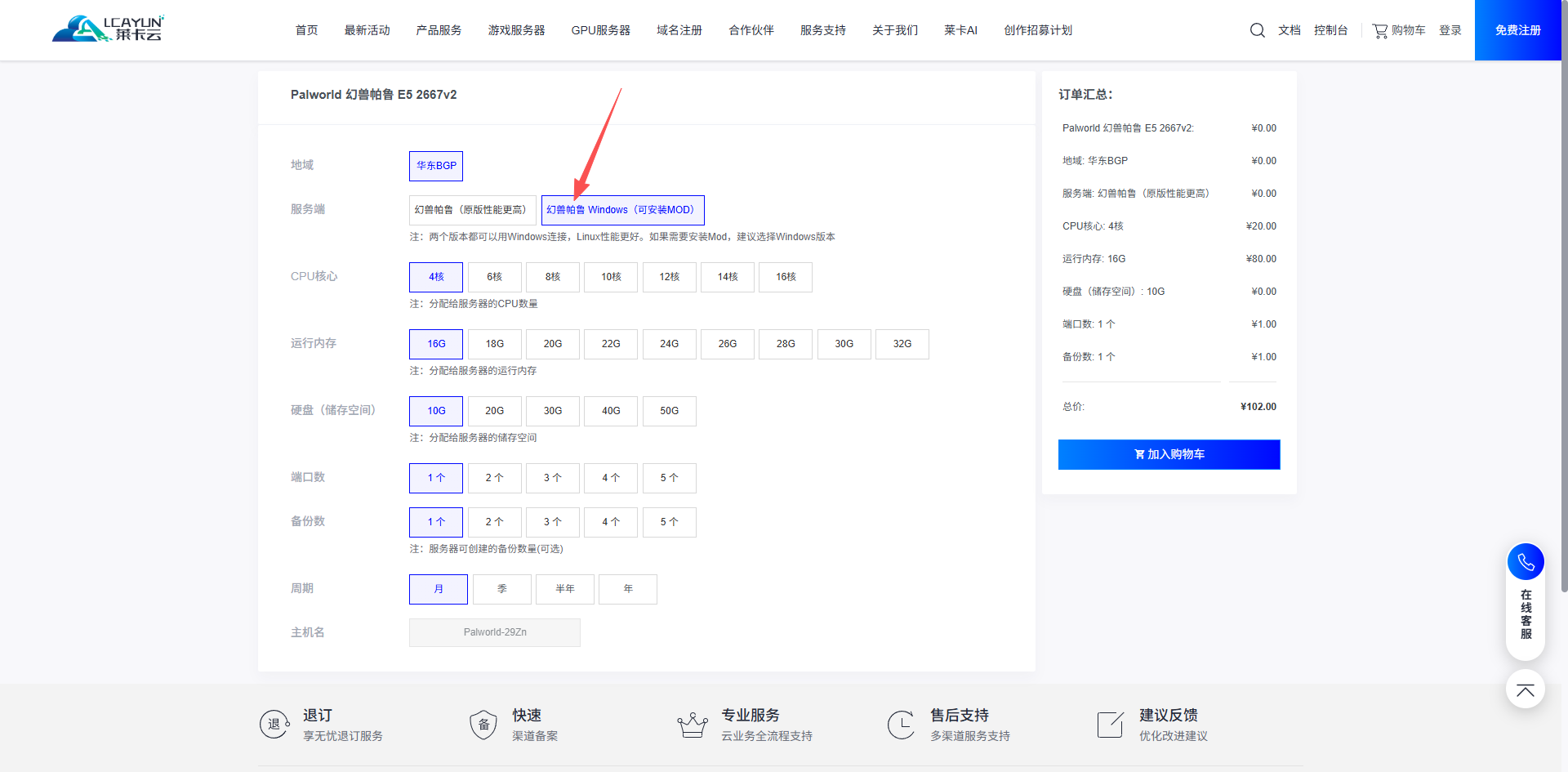Select 18G memory option
Viewport: 1568px width, 772px height.
point(495,344)
